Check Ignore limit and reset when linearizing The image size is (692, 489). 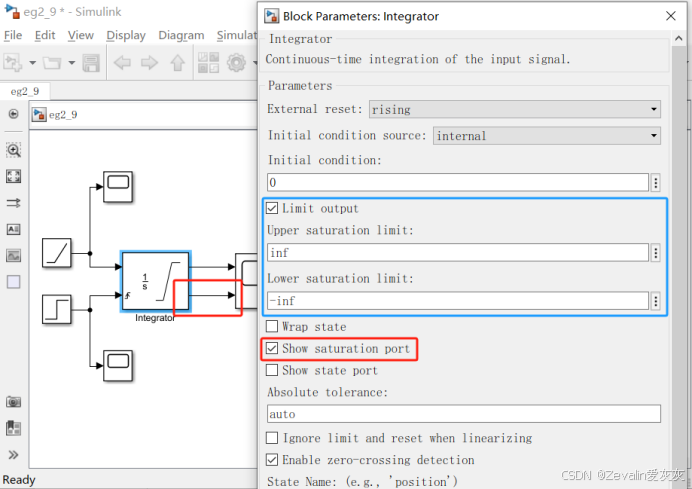[272, 438]
